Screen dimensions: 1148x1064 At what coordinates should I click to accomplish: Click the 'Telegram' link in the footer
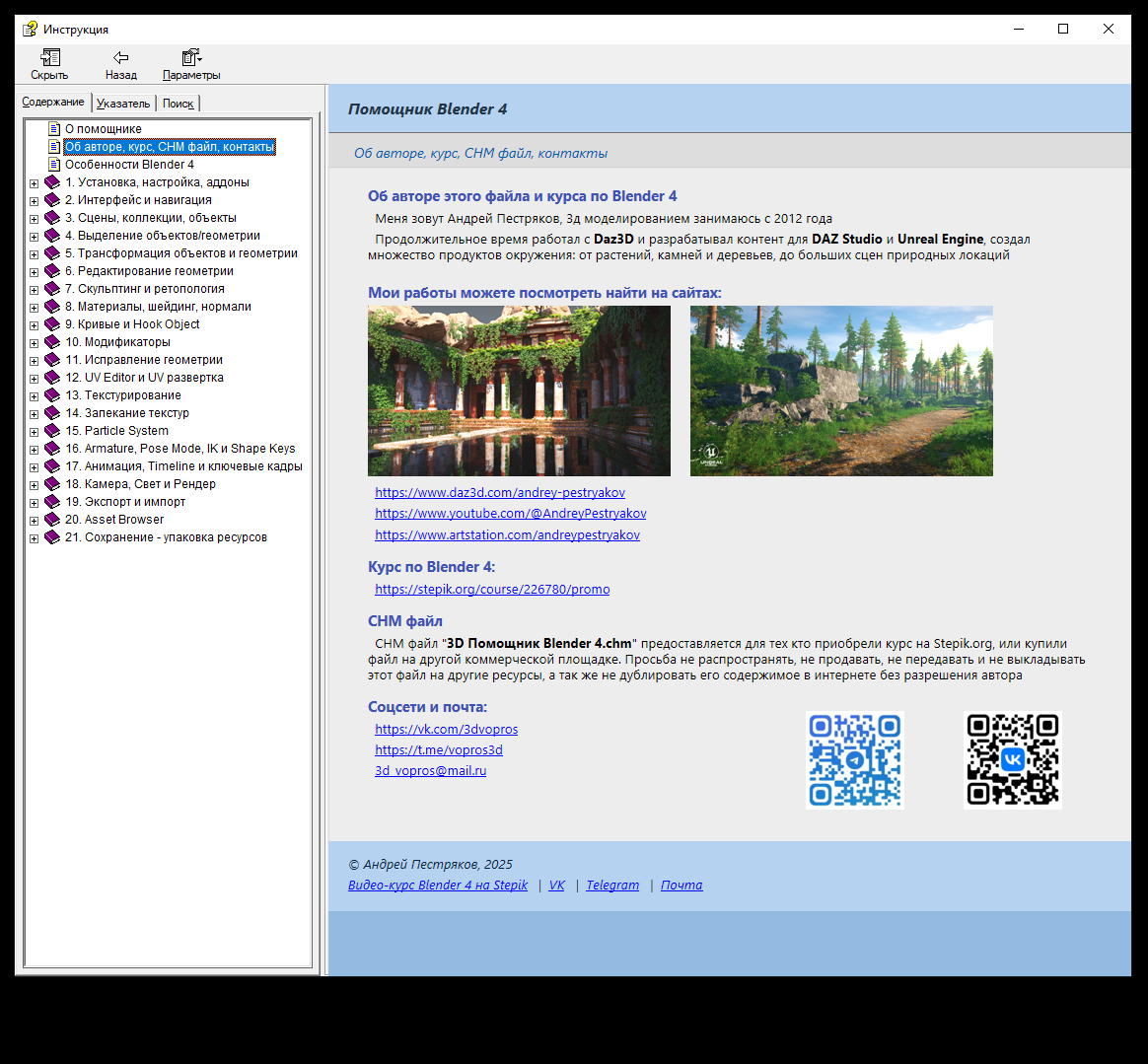[612, 886]
